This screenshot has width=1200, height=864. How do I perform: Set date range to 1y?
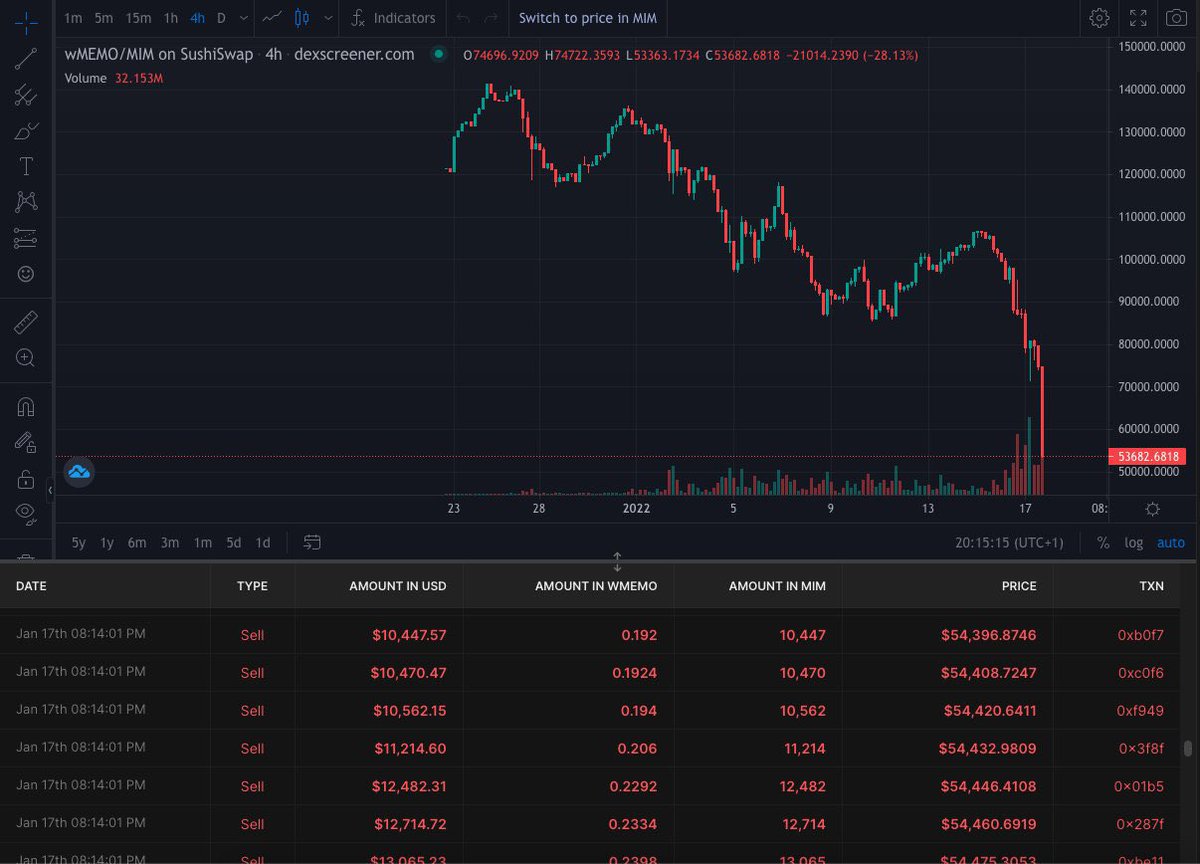coord(107,543)
